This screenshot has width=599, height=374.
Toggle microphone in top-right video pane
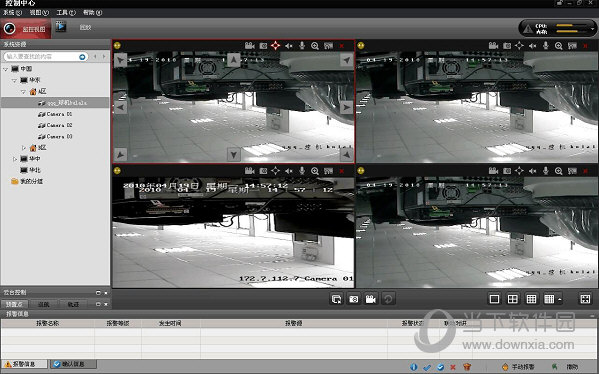[546, 45]
